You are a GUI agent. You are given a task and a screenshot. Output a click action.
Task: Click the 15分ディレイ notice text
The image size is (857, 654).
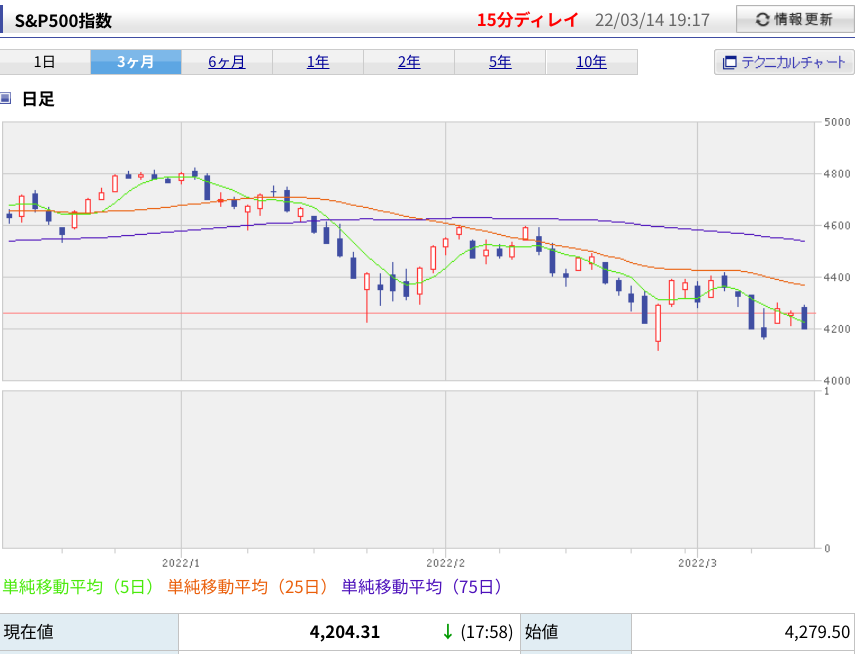click(x=527, y=20)
